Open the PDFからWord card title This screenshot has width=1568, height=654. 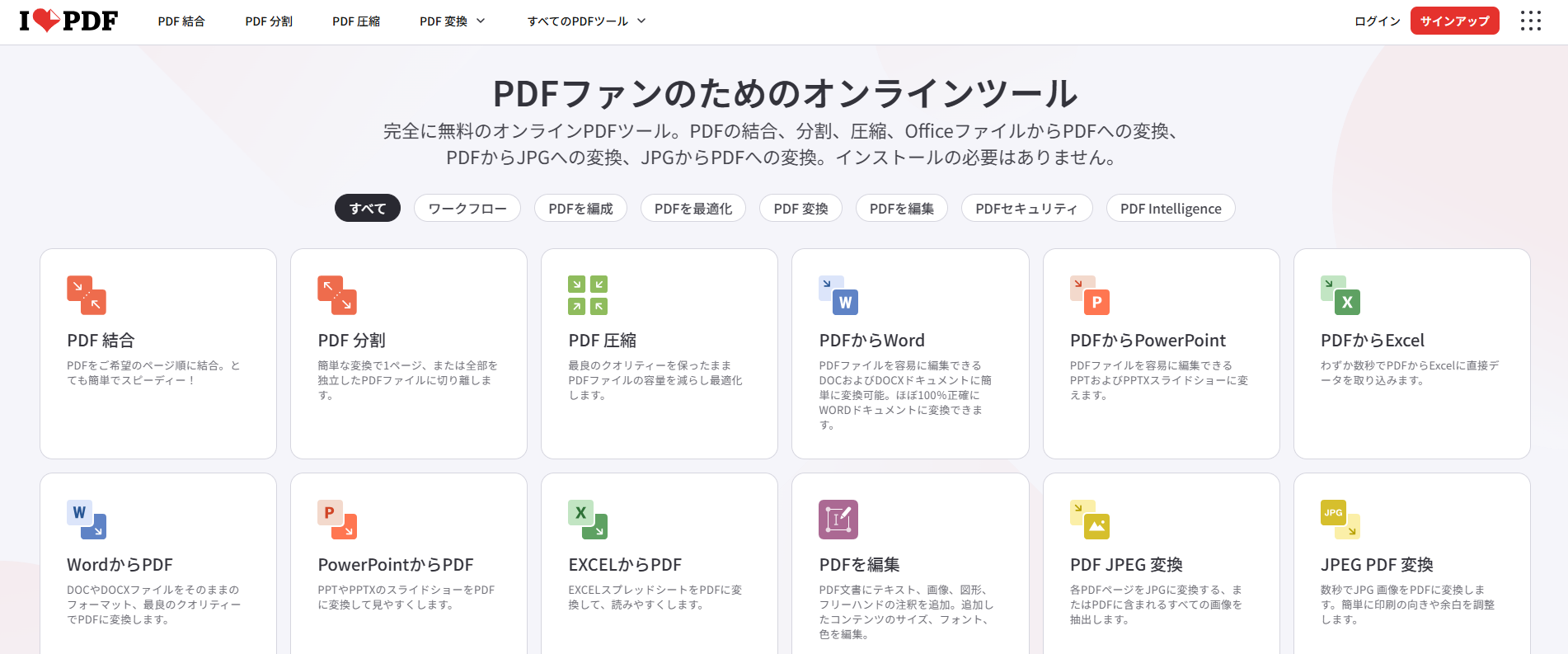click(x=872, y=341)
